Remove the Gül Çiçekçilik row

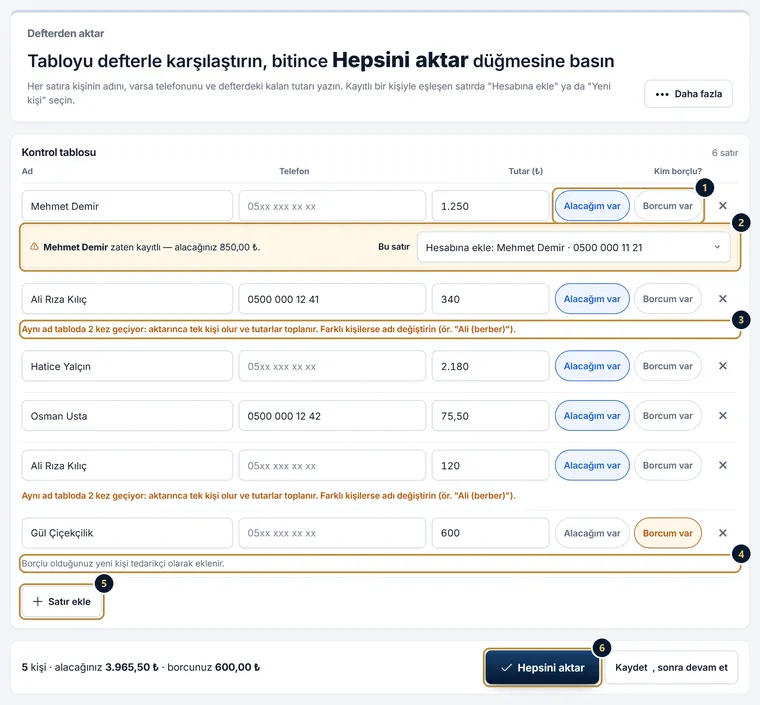click(x=722, y=533)
